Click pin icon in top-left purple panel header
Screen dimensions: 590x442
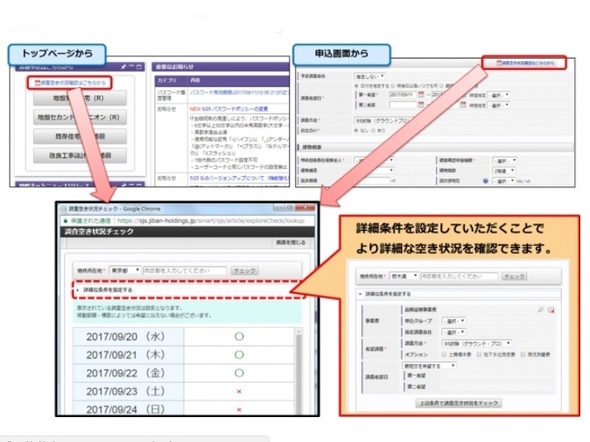(x=123, y=67)
